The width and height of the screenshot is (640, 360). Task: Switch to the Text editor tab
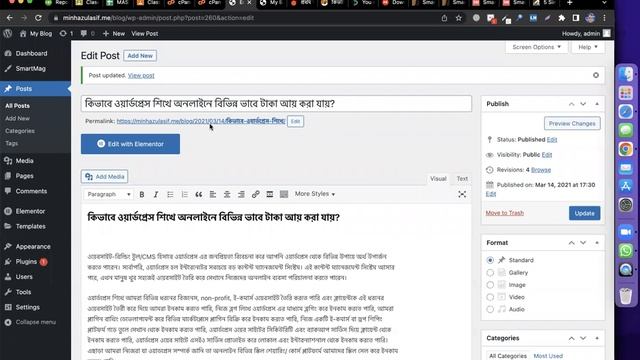tap(462, 178)
